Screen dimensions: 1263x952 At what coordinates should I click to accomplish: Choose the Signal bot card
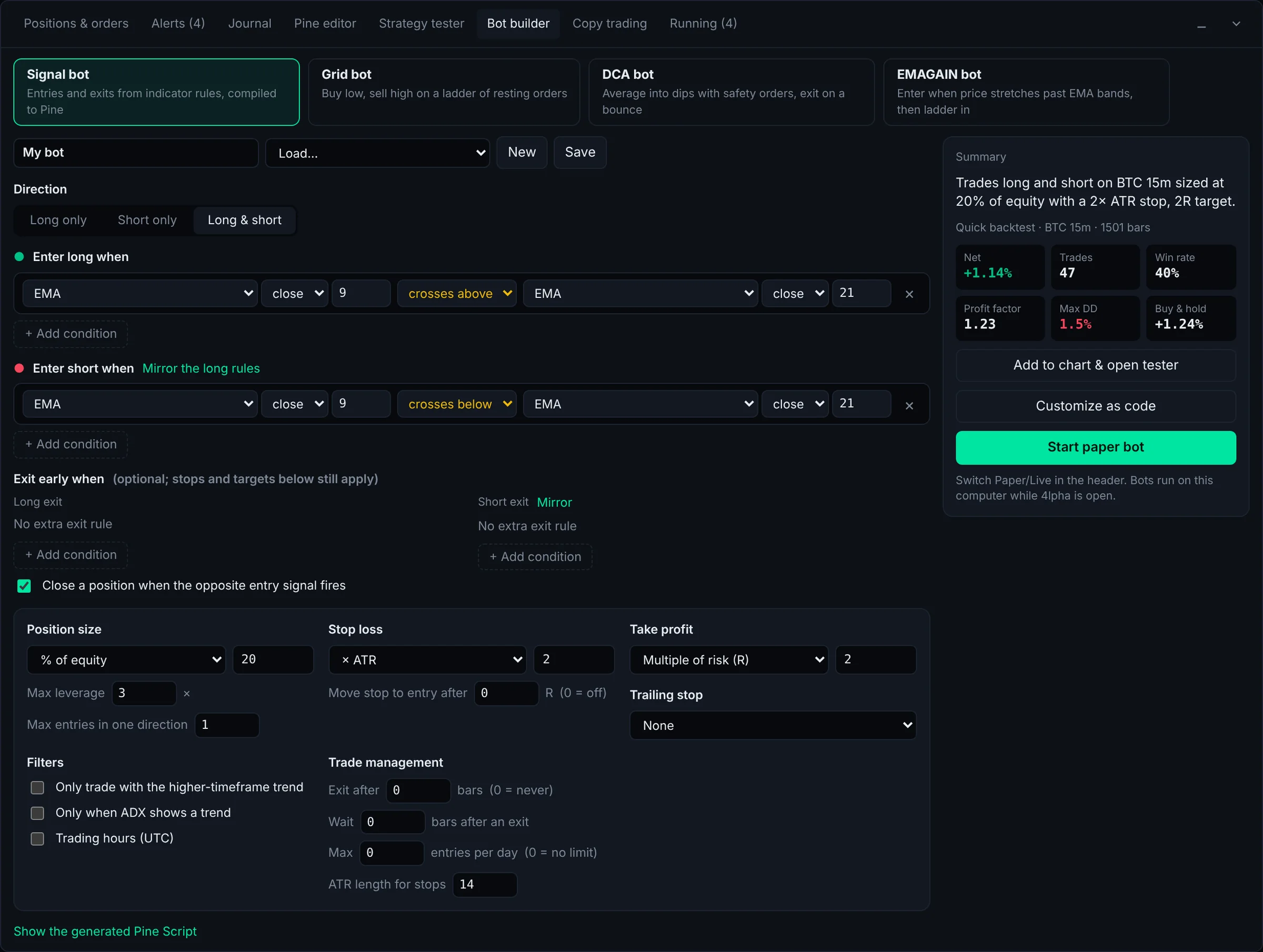156,92
